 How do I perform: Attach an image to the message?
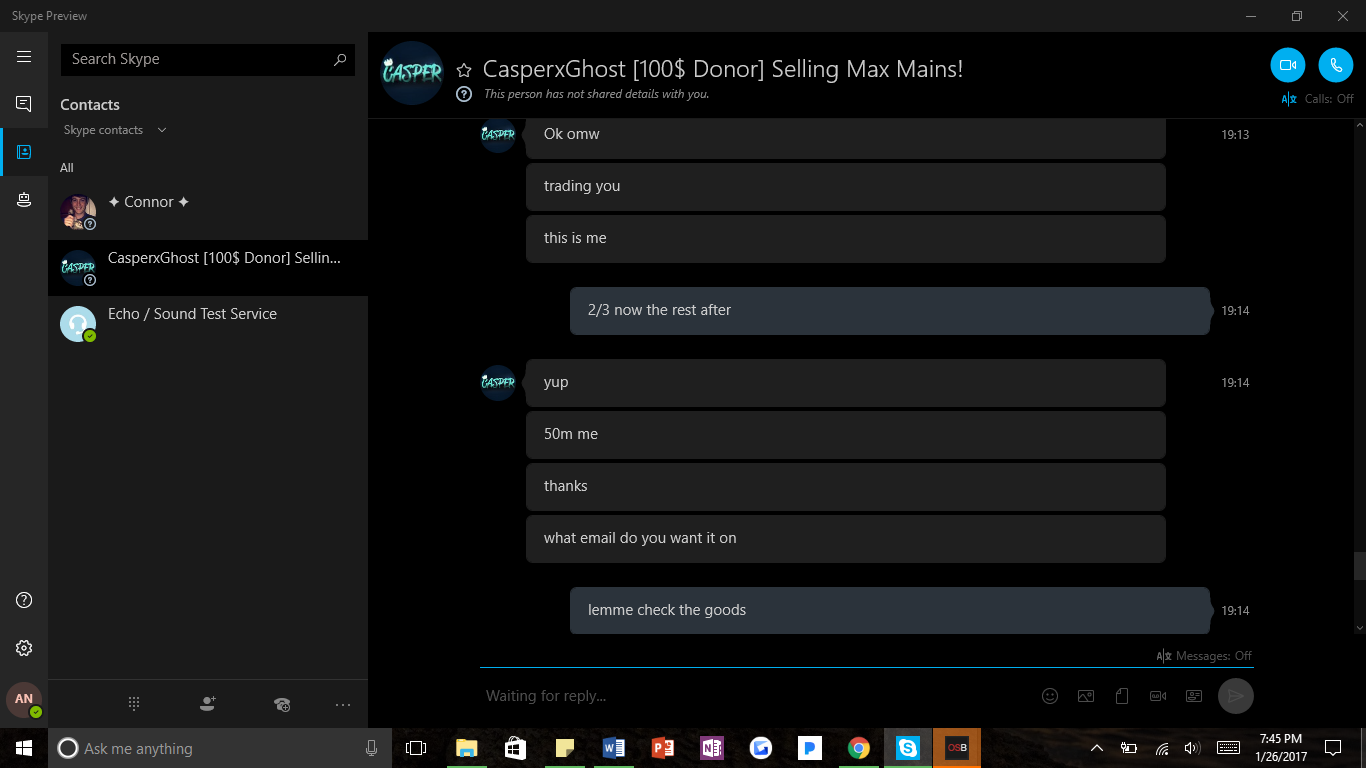[x=1086, y=696]
